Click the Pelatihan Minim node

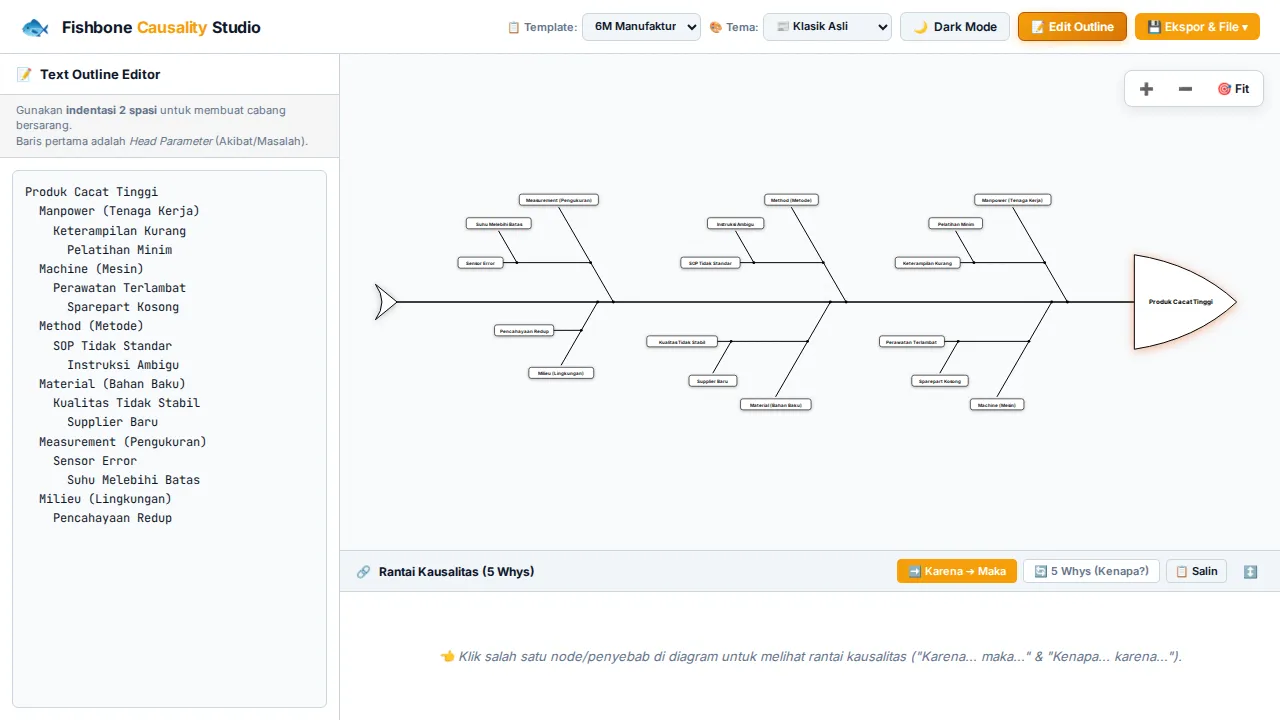(x=955, y=224)
